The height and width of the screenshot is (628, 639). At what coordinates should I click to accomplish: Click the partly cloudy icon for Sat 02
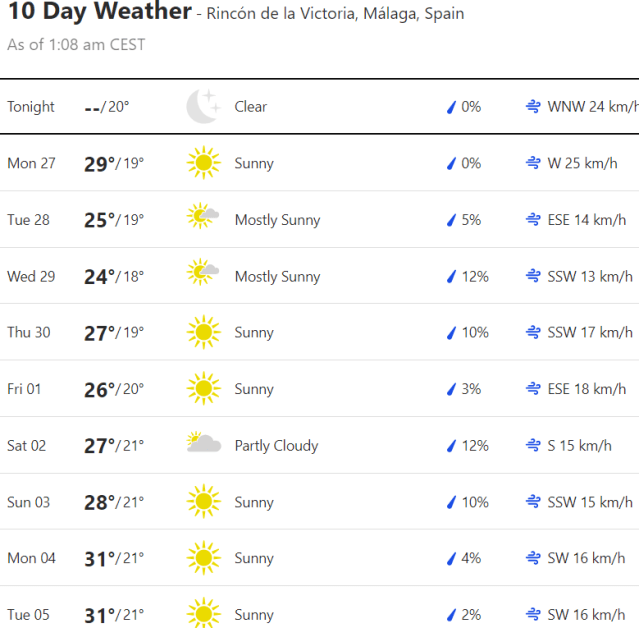pyautogui.click(x=203, y=445)
